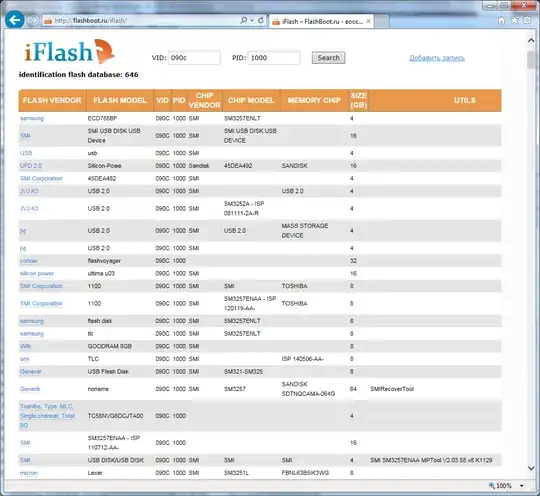
Task: Open the UFD 2.0 vendor link
Action: (31, 166)
